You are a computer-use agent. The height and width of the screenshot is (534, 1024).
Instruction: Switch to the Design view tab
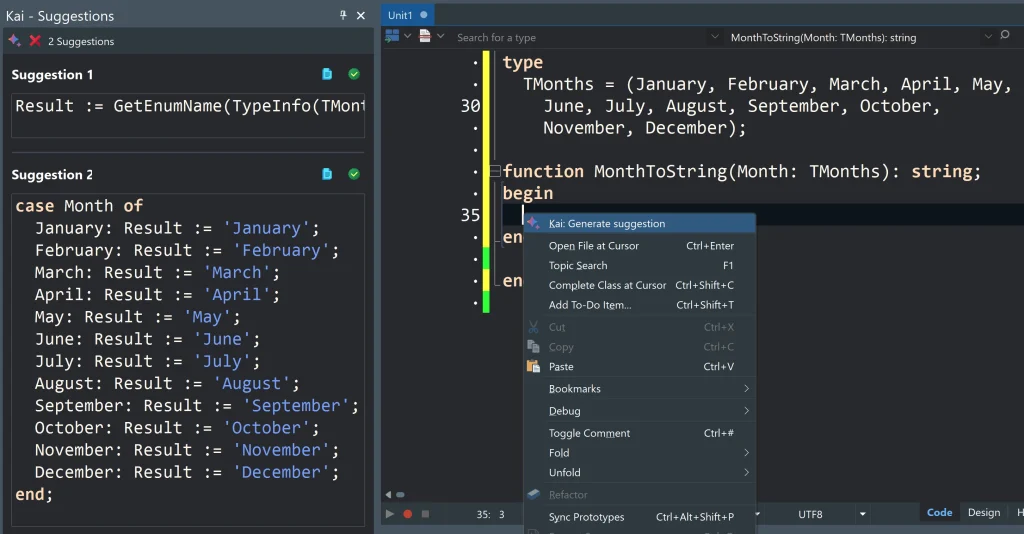[984, 513]
